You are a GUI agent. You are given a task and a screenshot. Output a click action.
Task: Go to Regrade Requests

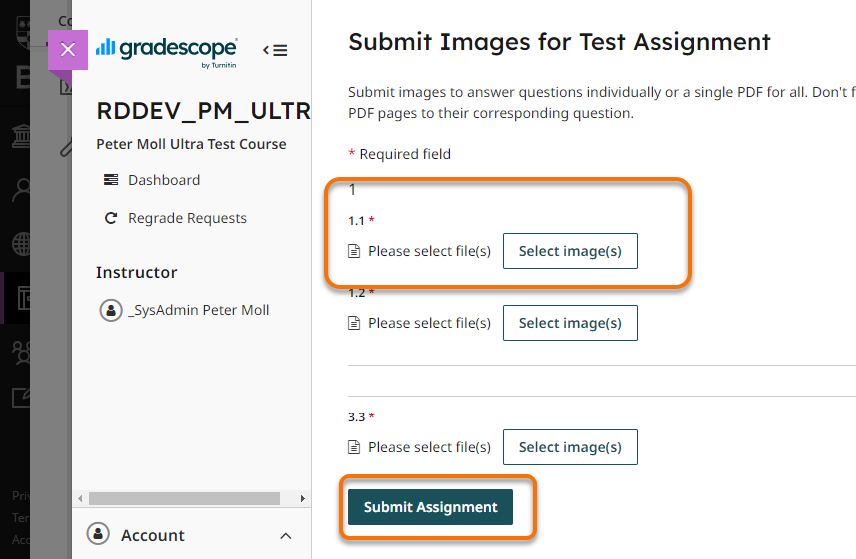[x=187, y=218]
